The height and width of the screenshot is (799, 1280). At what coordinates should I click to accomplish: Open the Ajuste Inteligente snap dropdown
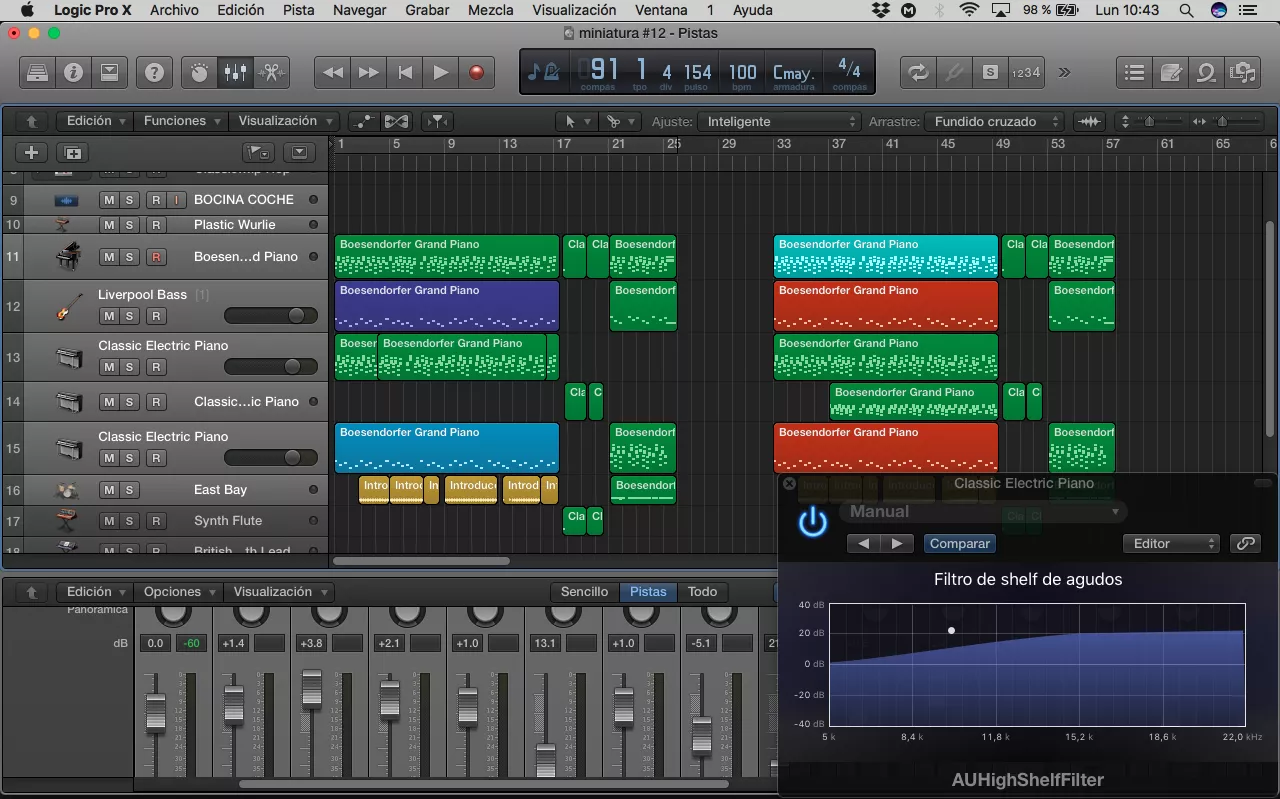(780, 121)
